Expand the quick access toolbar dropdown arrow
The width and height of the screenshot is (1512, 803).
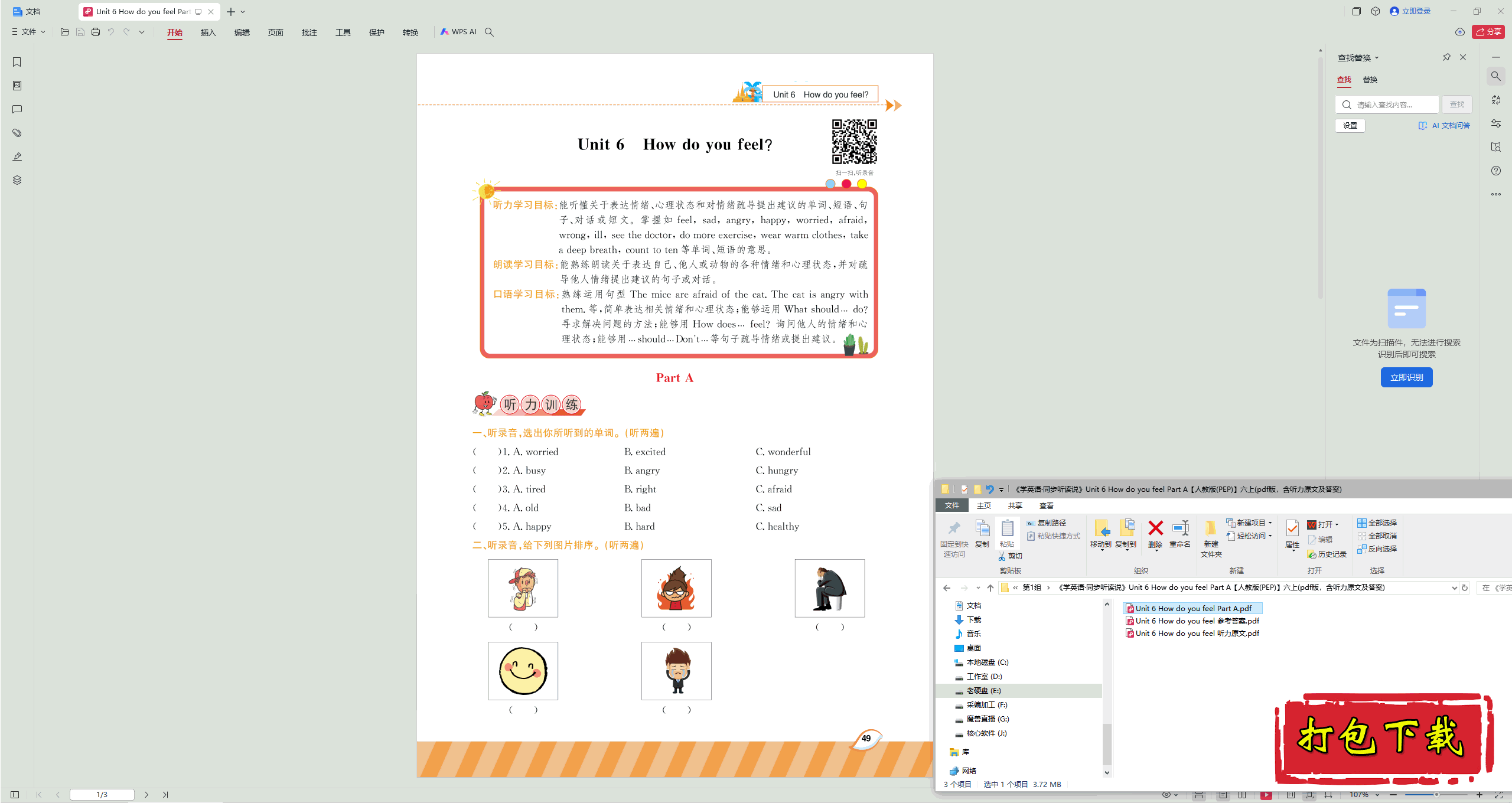click(x=142, y=32)
